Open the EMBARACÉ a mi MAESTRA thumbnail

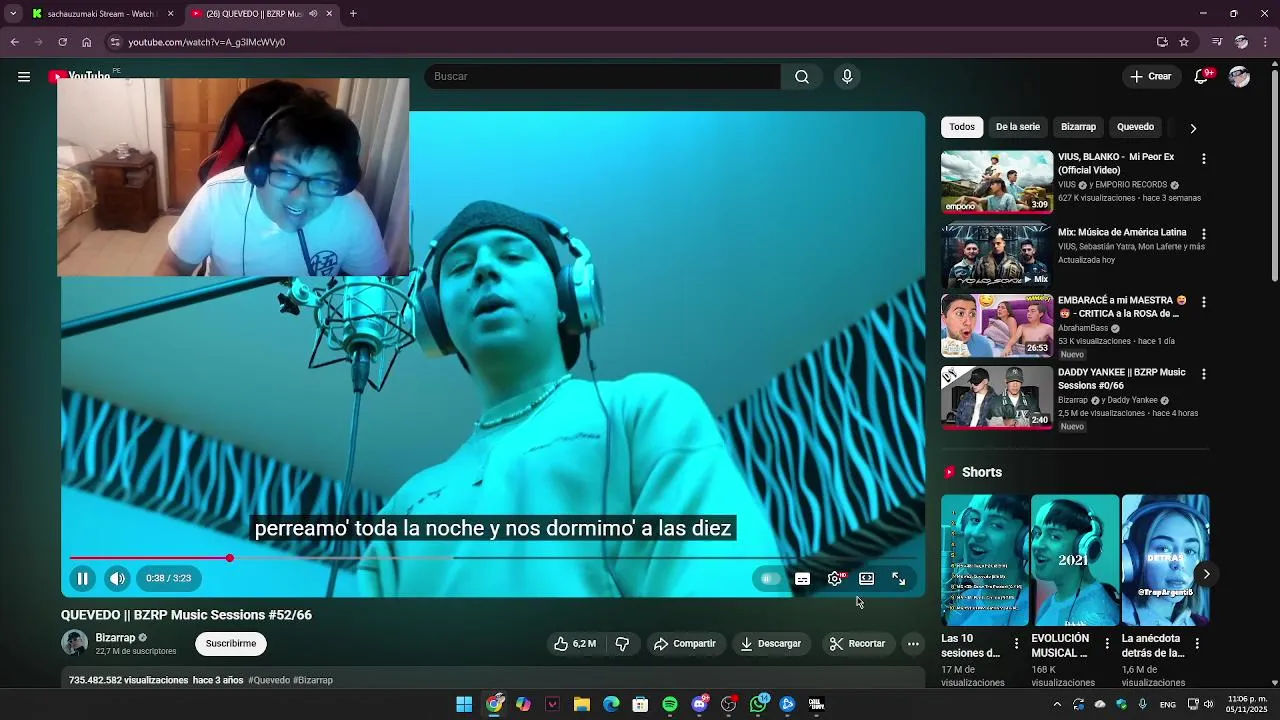pyautogui.click(x=996, y=326)
